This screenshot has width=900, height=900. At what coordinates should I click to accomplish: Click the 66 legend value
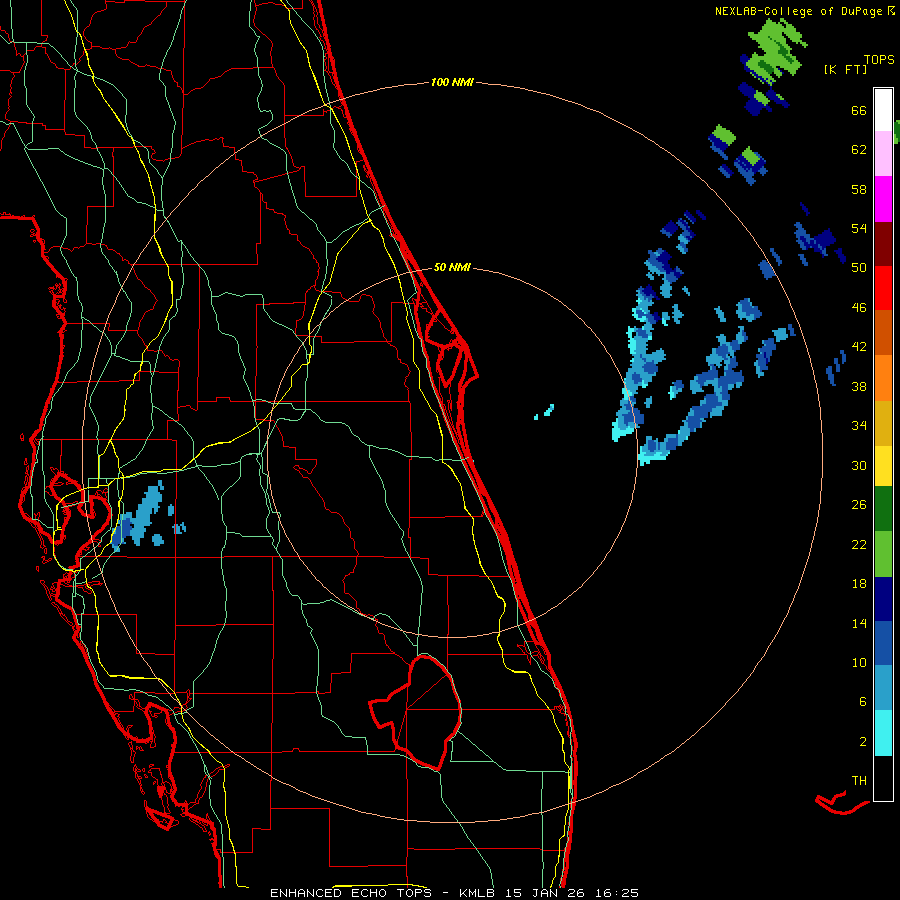pos(859,110)
